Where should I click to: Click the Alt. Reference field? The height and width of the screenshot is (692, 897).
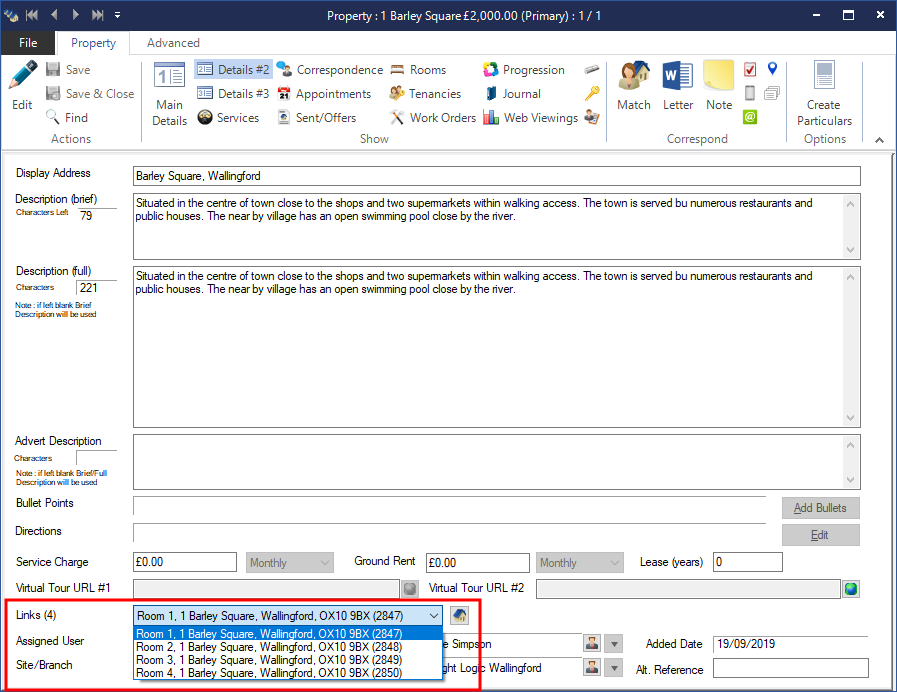(791, 669)
